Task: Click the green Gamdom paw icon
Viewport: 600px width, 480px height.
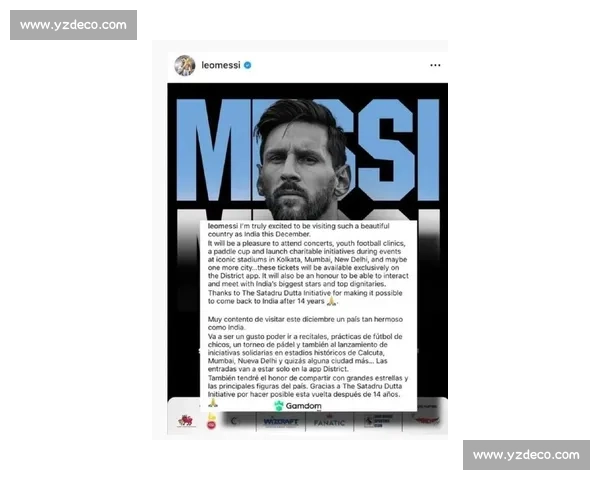Action: tap(279, 406)
